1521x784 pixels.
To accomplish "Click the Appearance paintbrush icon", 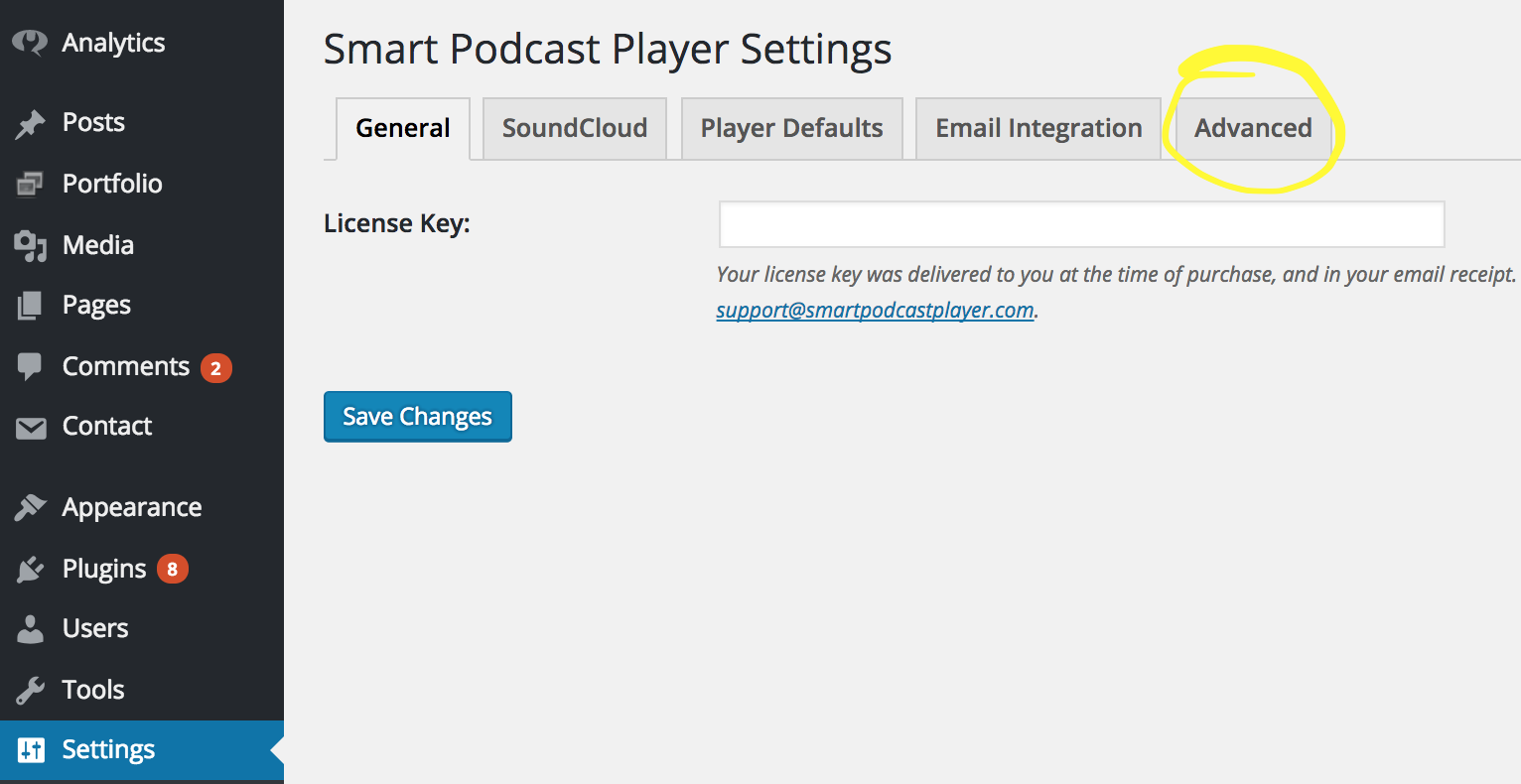I will point(30,508).
